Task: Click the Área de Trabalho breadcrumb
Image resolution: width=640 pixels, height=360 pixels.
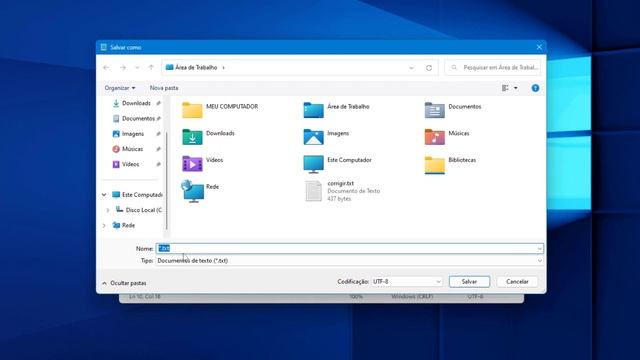Action: 196,67
